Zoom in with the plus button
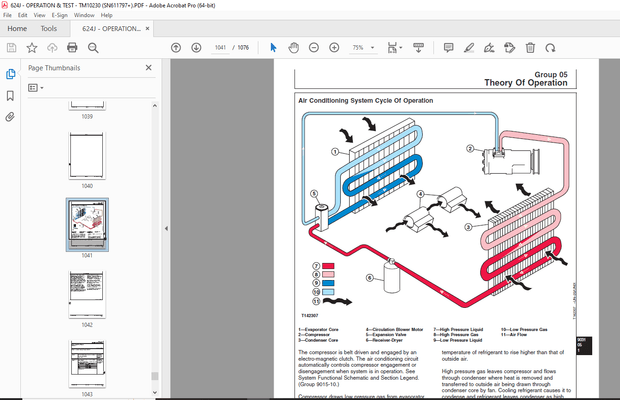The width and height of the screenshot is (620, 400). click(x=334, y=48)
